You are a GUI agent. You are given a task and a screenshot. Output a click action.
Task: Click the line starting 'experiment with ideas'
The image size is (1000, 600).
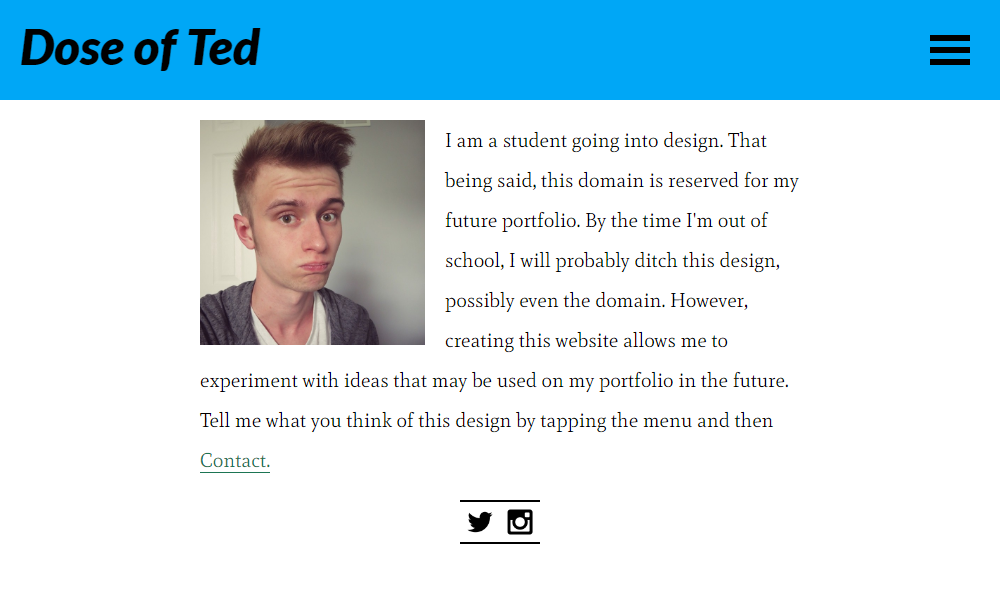494,381
